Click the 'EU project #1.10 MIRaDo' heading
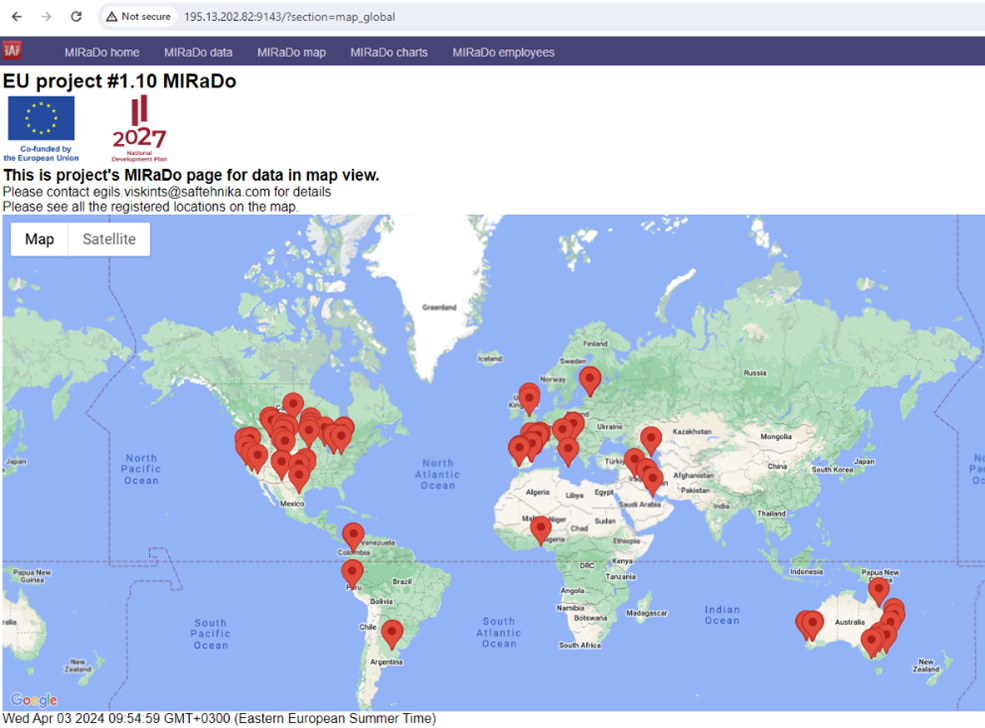 pyautogui.click(x=119, y=81)
